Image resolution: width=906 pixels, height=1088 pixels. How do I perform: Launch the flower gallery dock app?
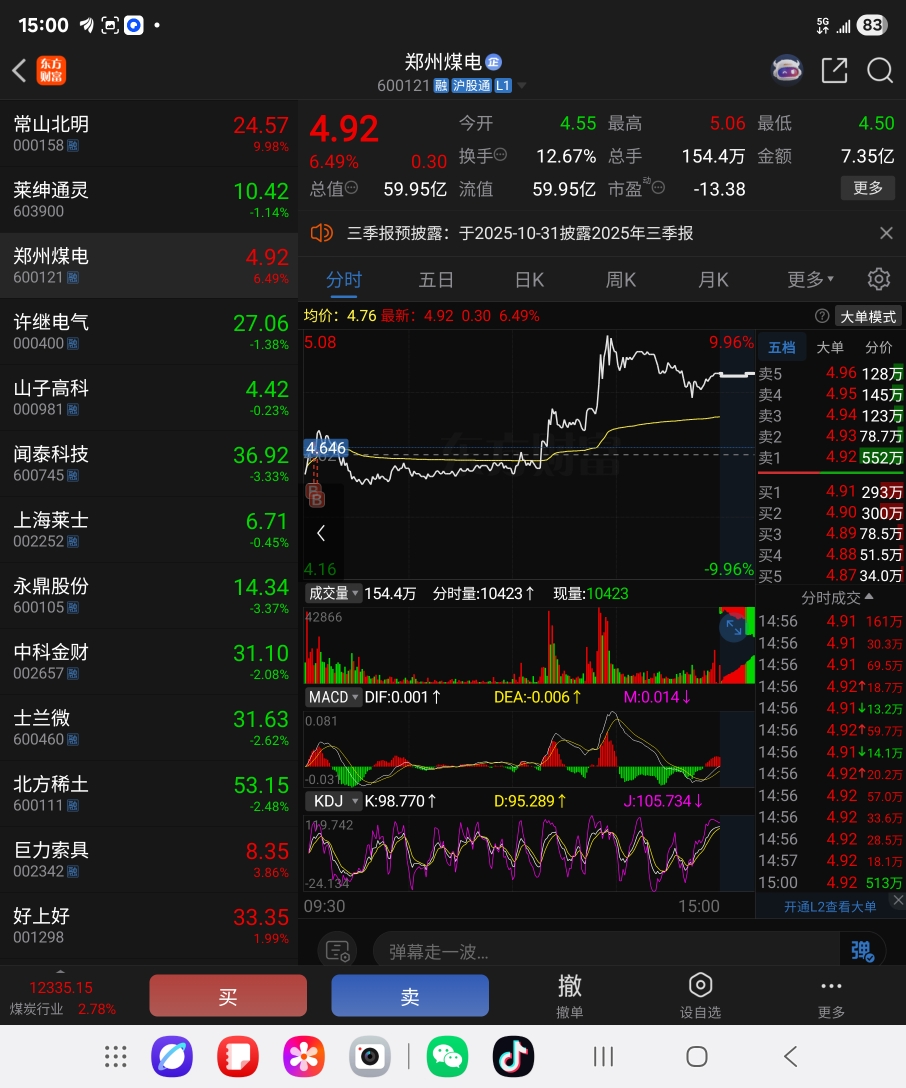303,1057
